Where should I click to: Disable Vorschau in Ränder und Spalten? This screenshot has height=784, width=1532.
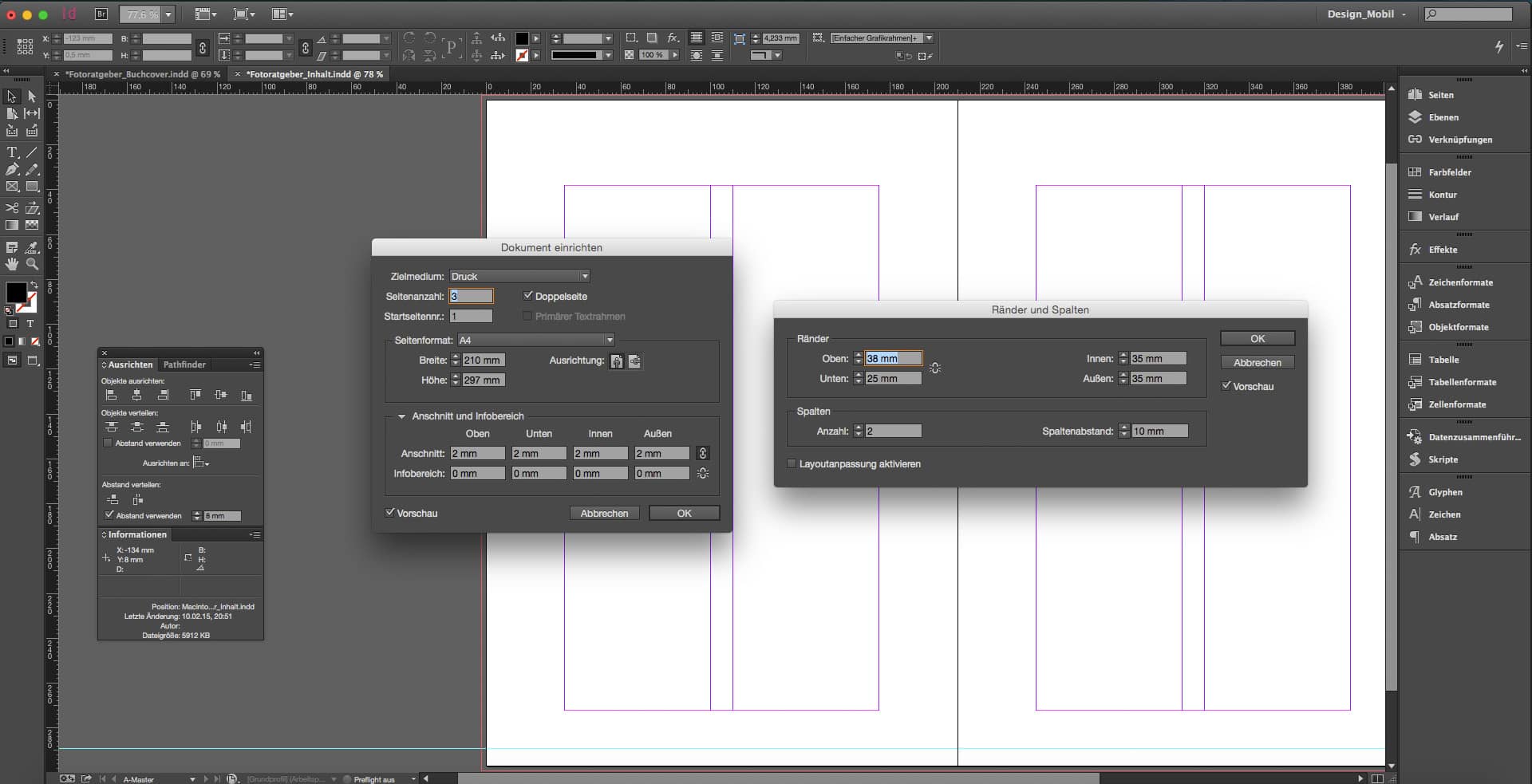(x=1228, y=385)
